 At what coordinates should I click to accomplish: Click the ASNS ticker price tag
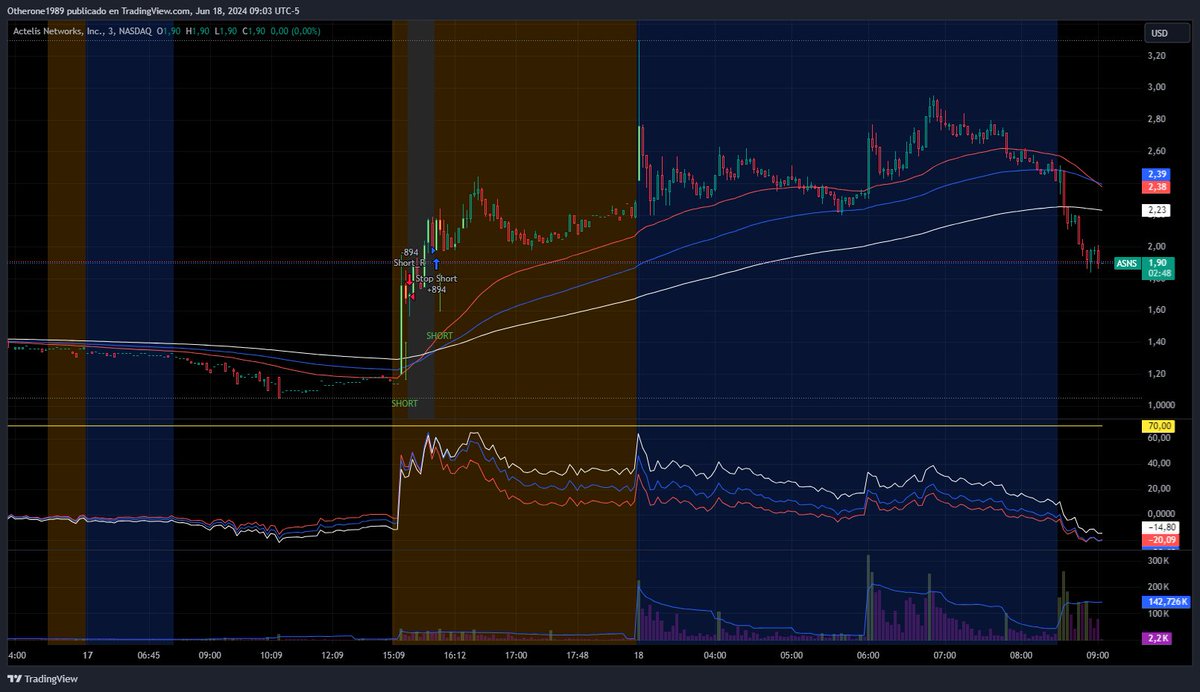(x=1125, y=263)
